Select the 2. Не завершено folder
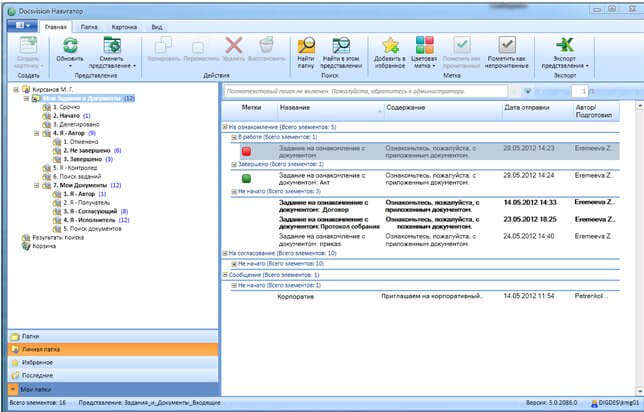 (x=84, y=150)
